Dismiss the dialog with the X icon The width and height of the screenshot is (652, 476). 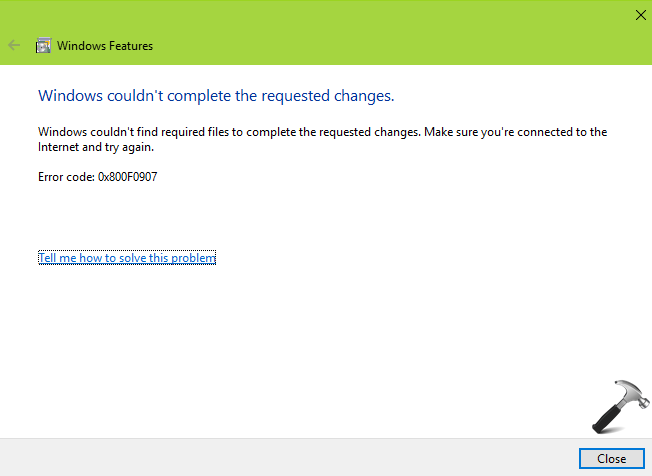[641, 15]
